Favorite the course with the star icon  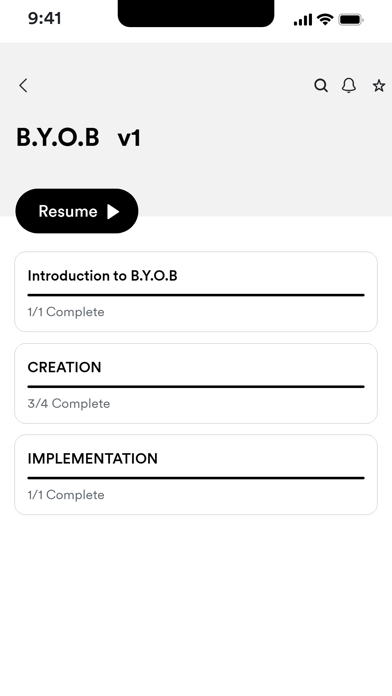click(x=379, y=85)
